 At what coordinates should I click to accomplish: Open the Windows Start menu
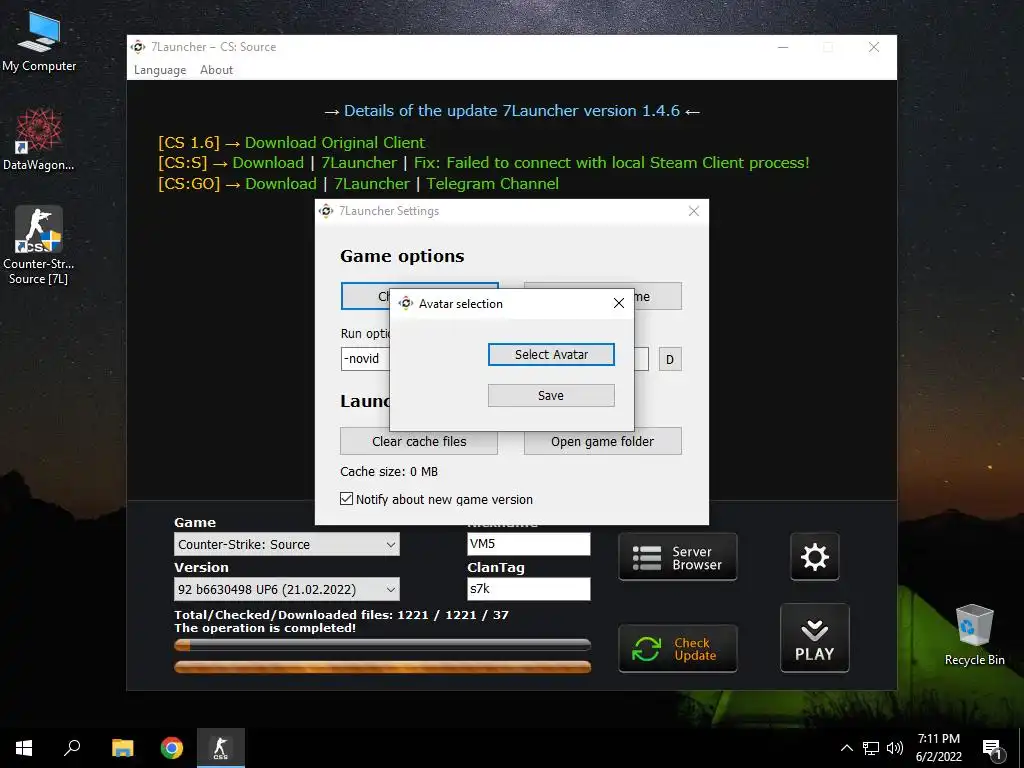click(x=24, y=748)
